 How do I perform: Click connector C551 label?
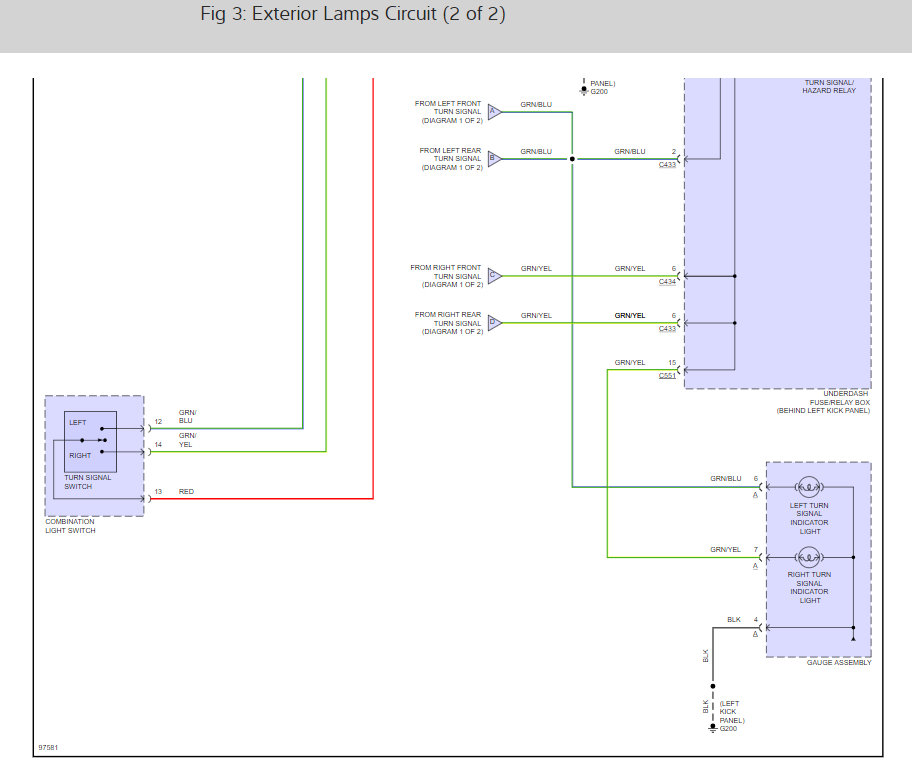coord(667,376)
